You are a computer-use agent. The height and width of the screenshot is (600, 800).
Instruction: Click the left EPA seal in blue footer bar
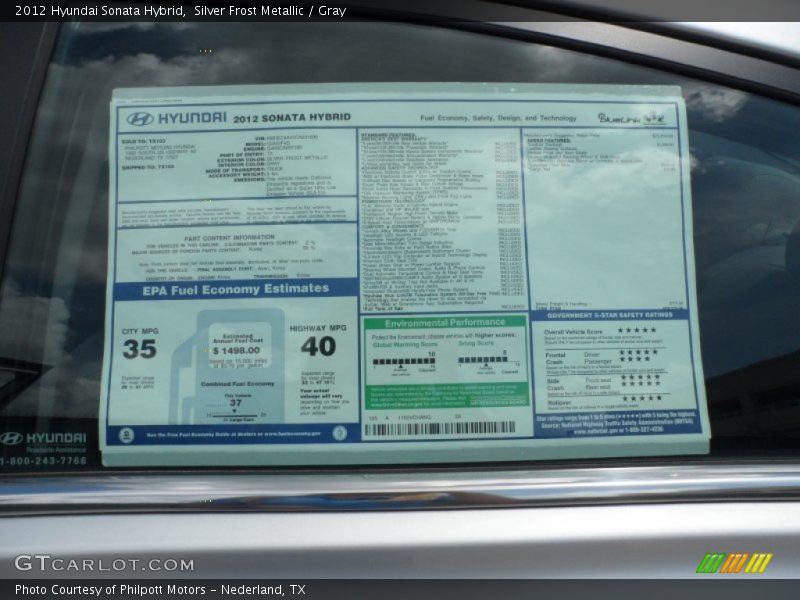126,435
